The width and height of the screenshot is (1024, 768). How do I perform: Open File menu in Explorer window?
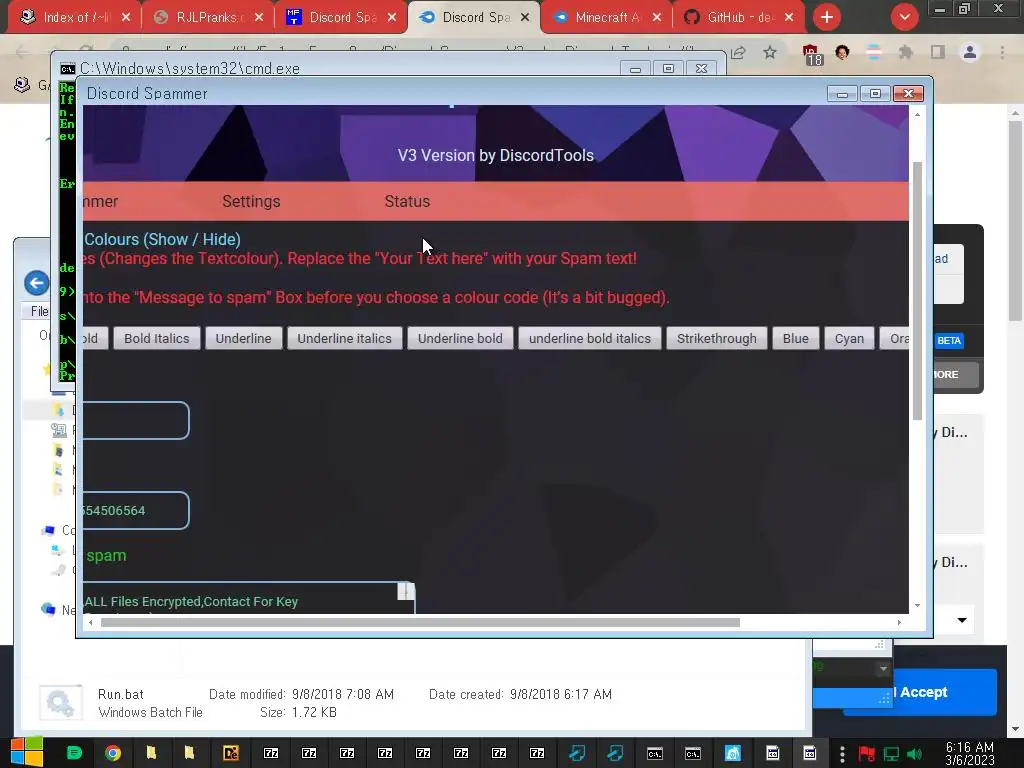[x=39, y=312]
